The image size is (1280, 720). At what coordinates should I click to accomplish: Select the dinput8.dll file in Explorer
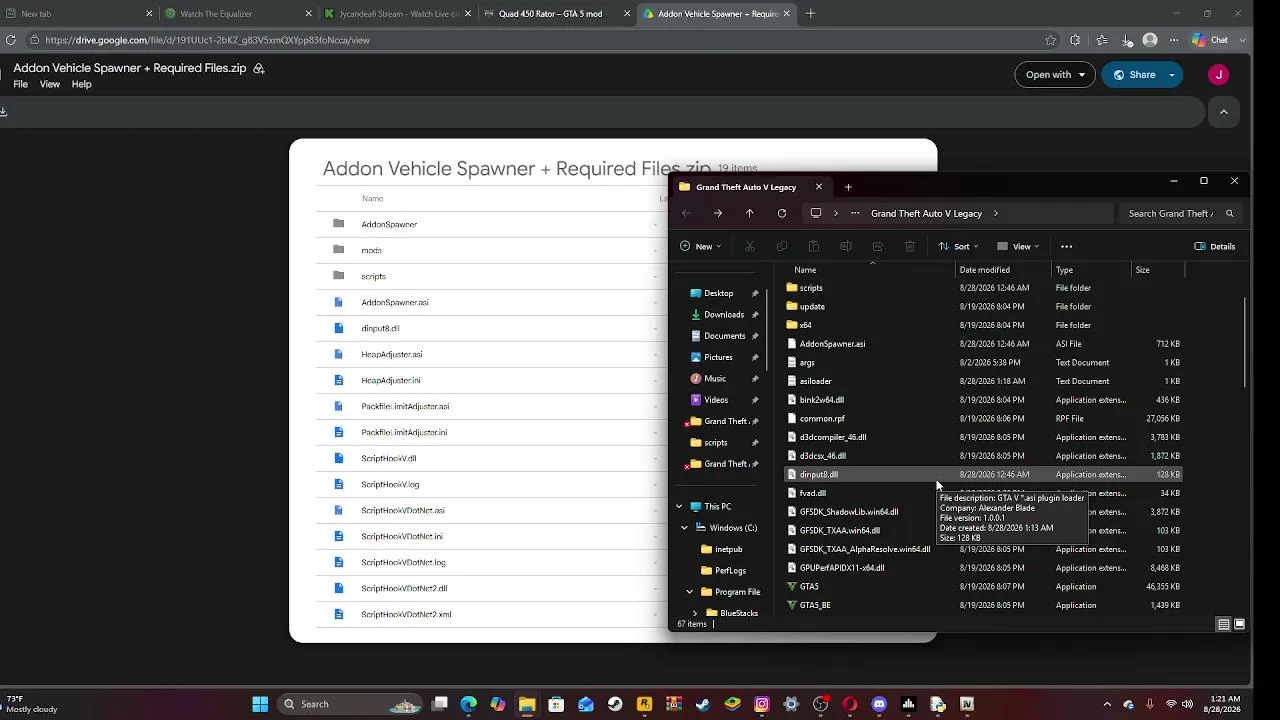pos(984,475)
